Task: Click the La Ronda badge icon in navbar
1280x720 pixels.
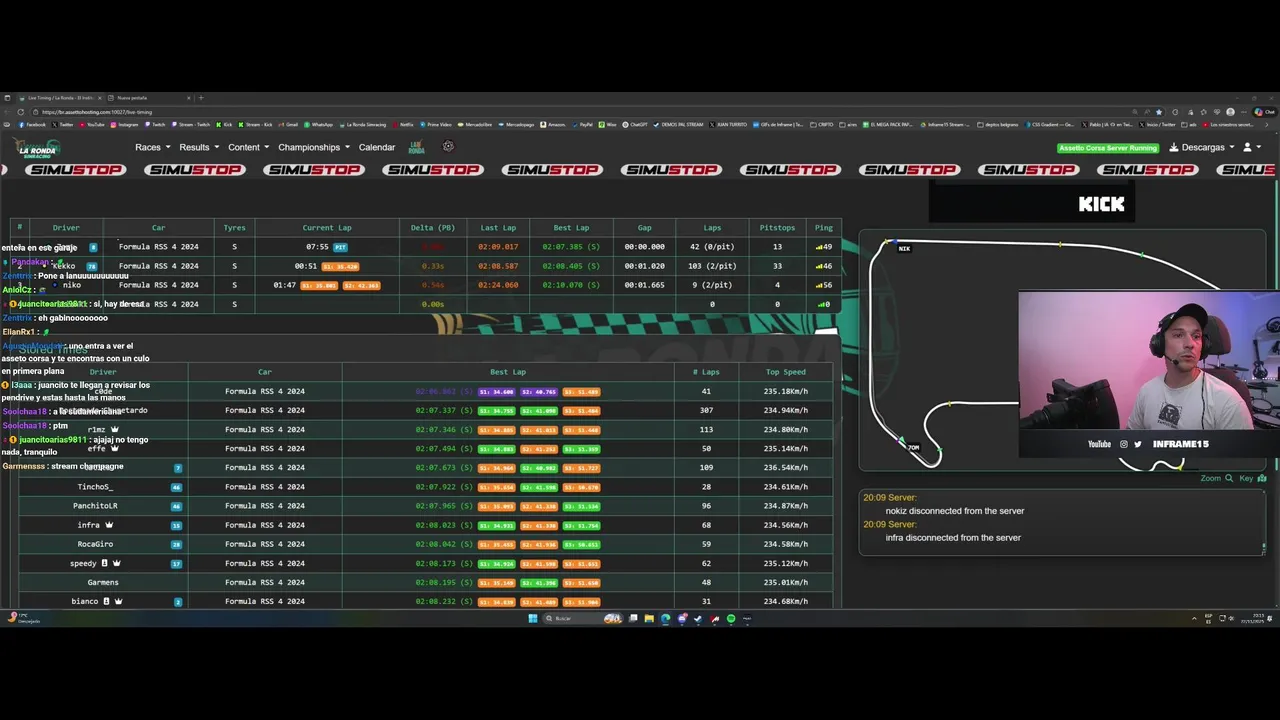Action: coord(417,147)
